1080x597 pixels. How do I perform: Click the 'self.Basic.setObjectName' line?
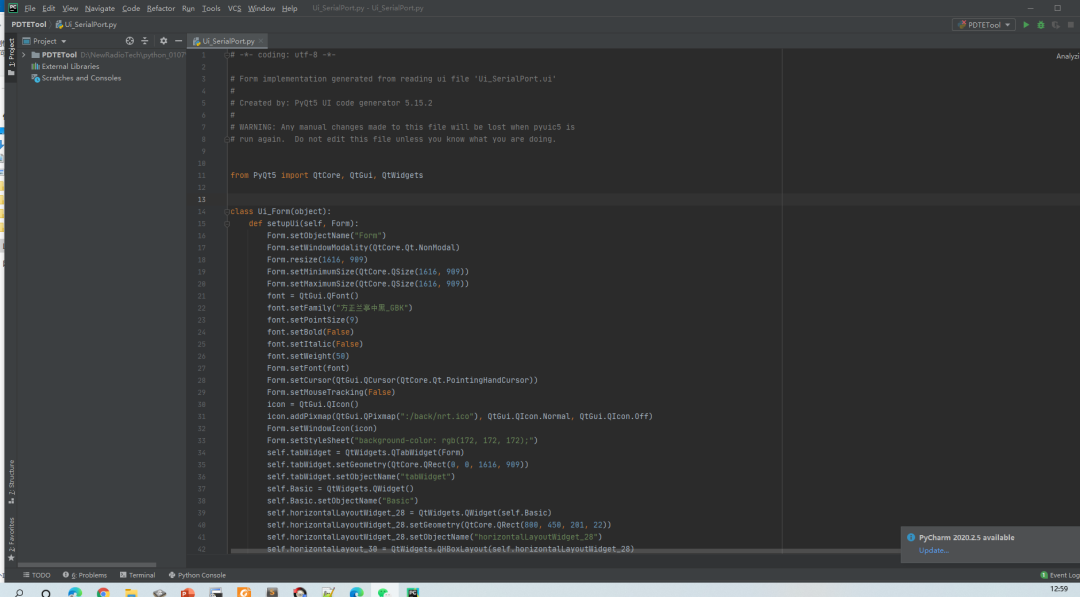[342, 501]
